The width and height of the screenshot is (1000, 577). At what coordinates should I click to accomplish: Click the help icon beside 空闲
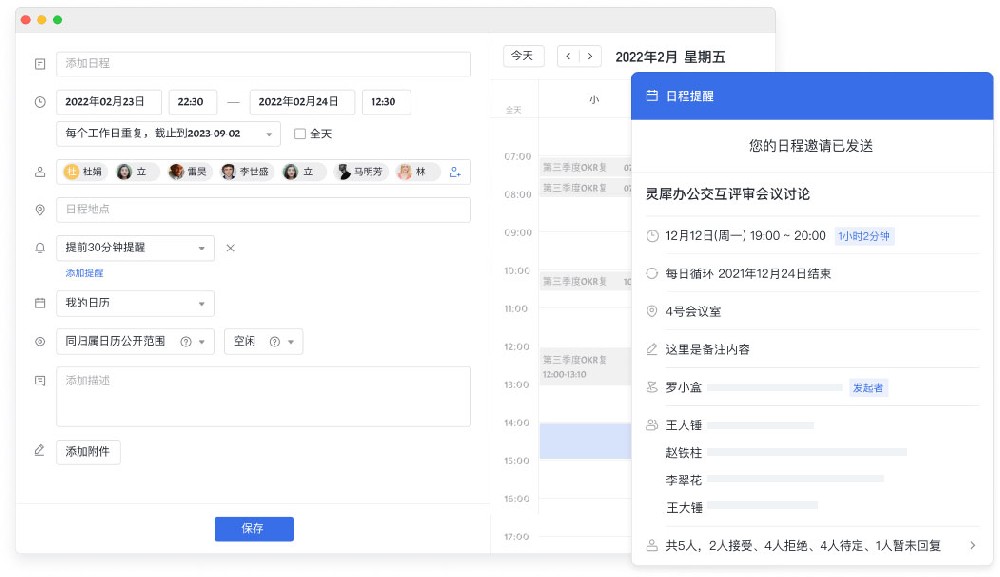pos(274,342)
